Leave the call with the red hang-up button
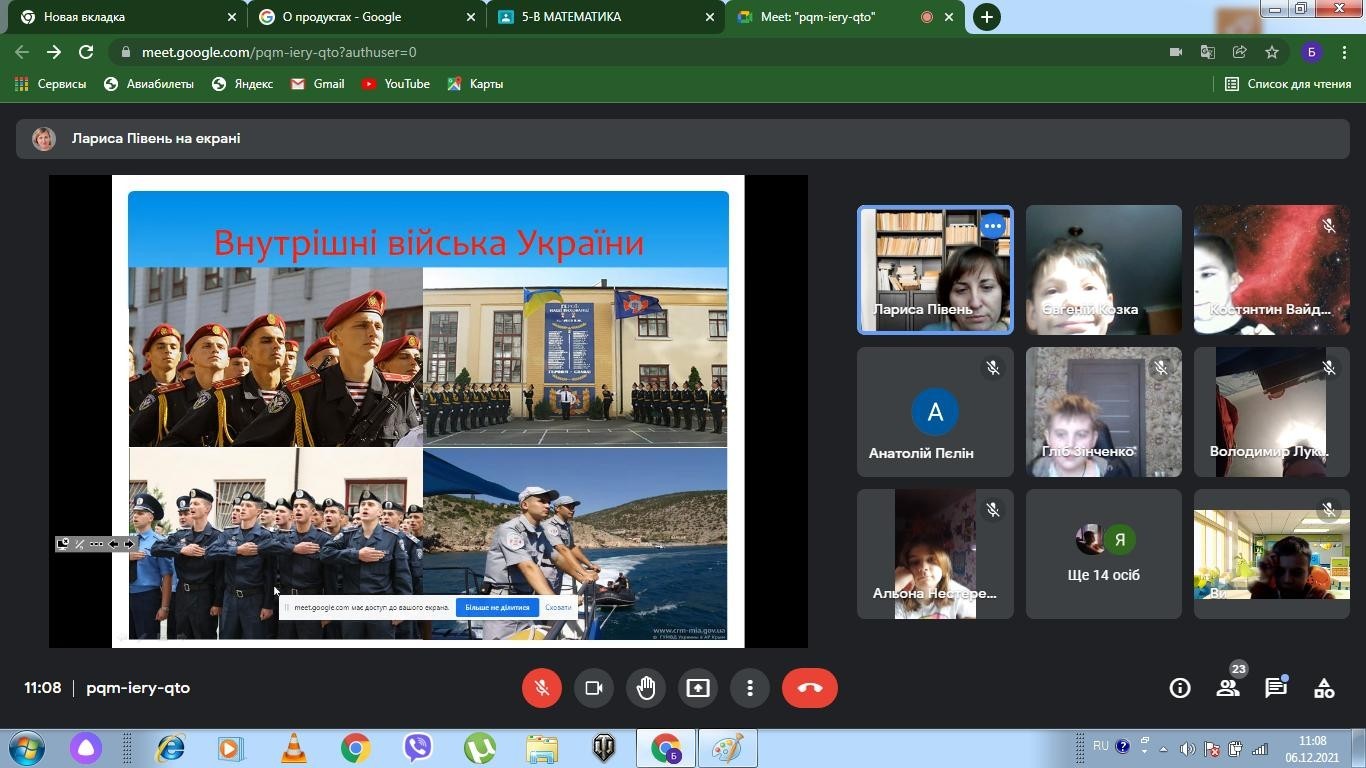The image size is (1366, 768). coord(809,688)
